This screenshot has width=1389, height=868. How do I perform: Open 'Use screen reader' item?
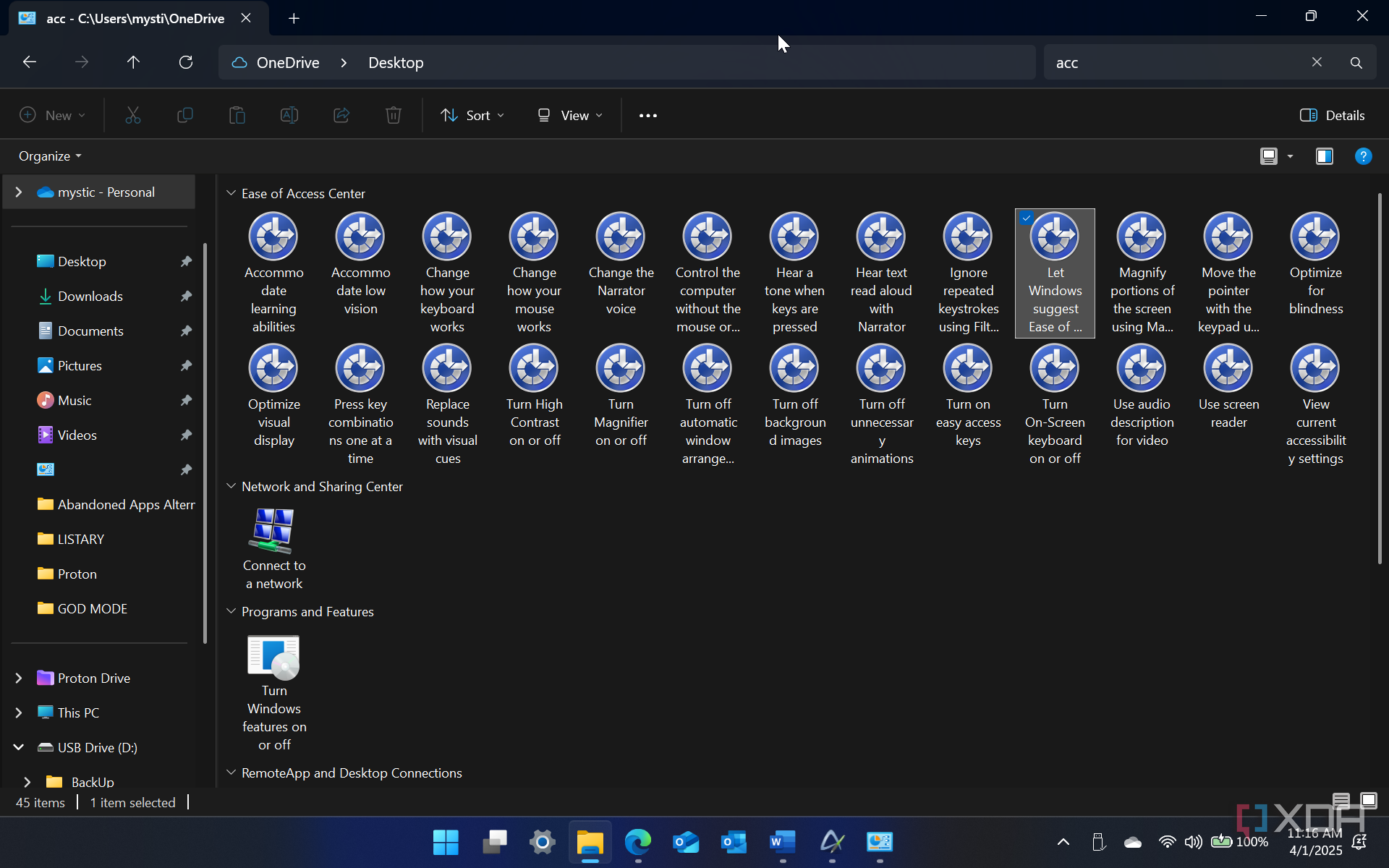pyautogui.click(x=1228, y=387)
